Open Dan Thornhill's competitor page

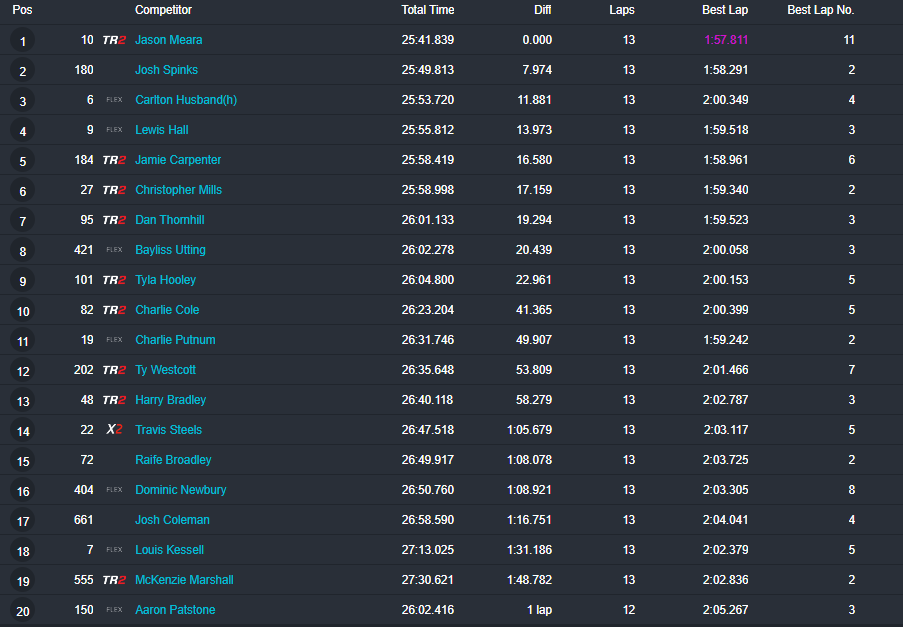tap(169, 220)
